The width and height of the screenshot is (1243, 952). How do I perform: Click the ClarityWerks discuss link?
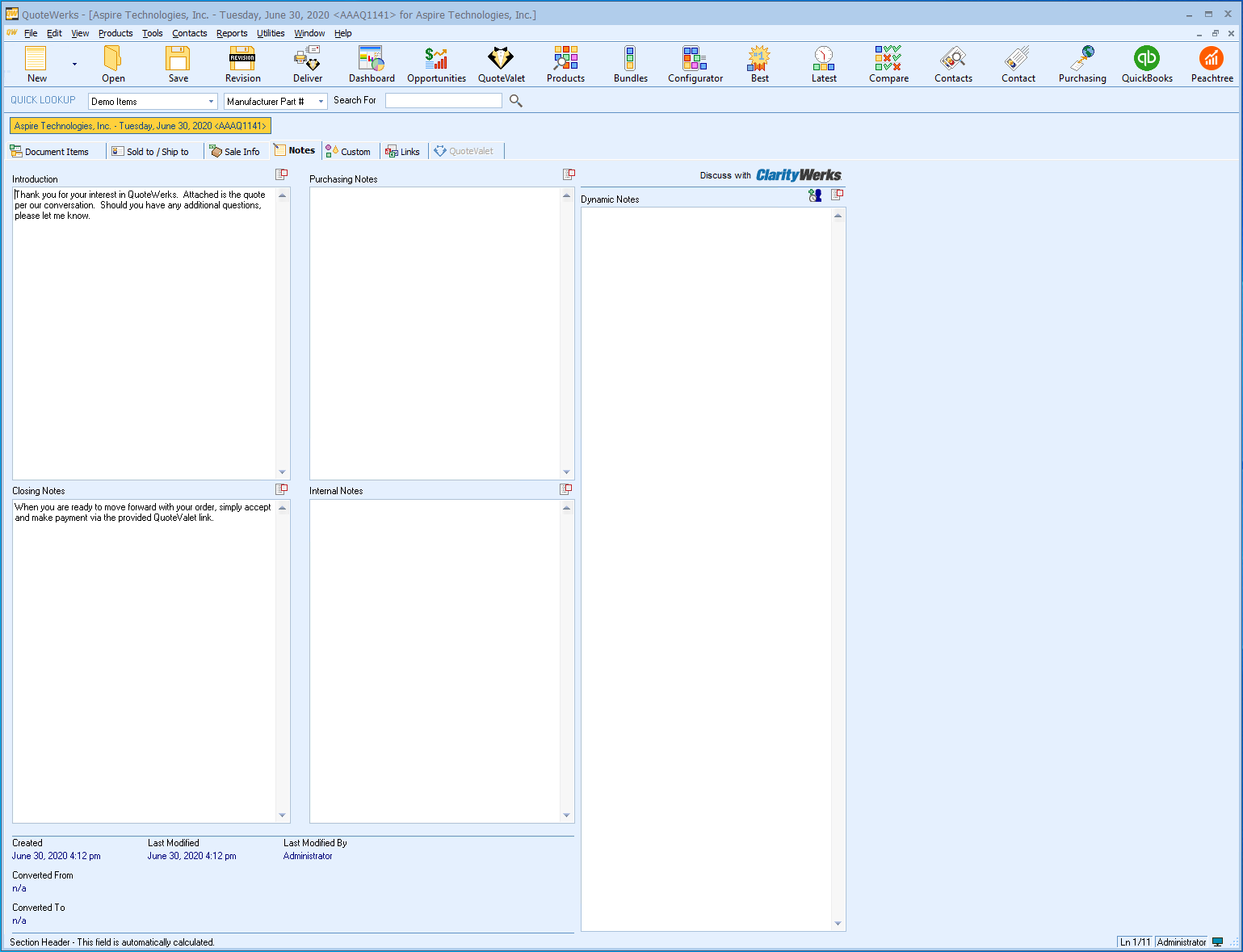798,175
